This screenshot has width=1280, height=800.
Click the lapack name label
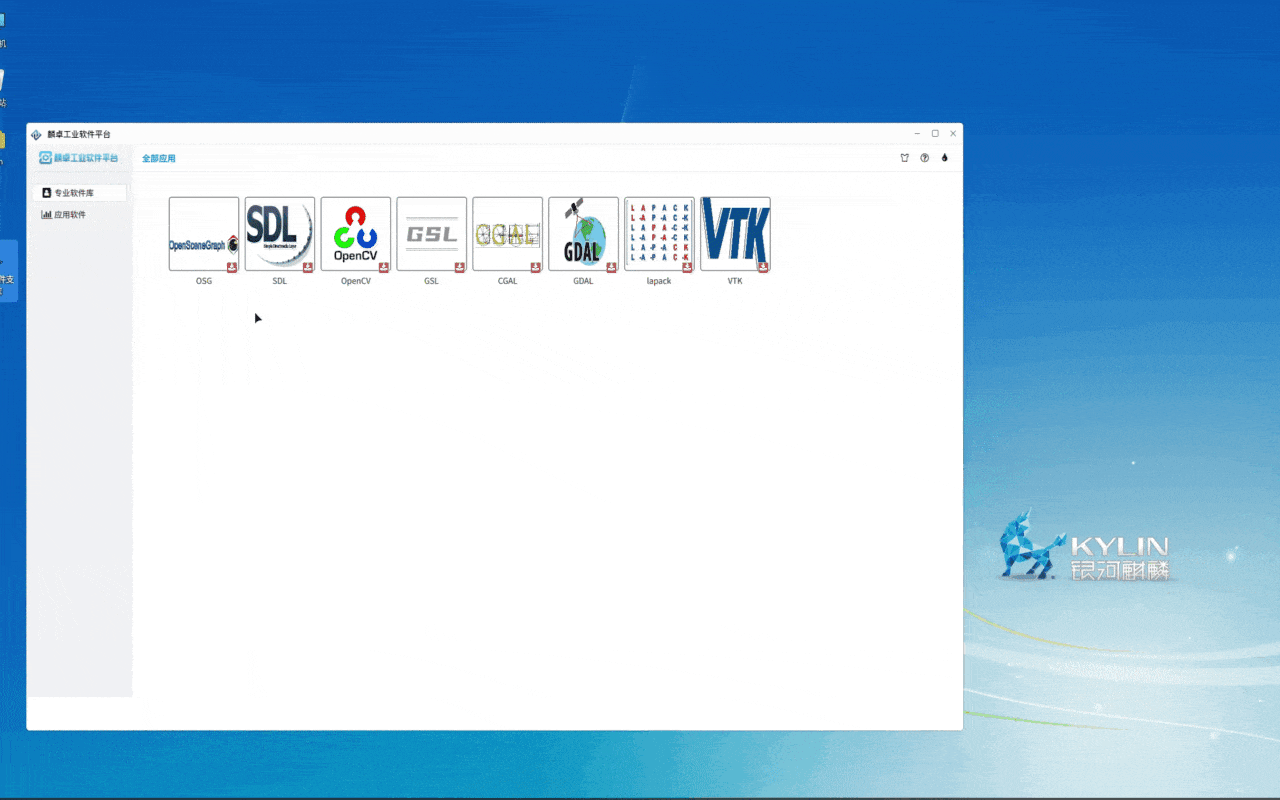[x=660, y=281]
